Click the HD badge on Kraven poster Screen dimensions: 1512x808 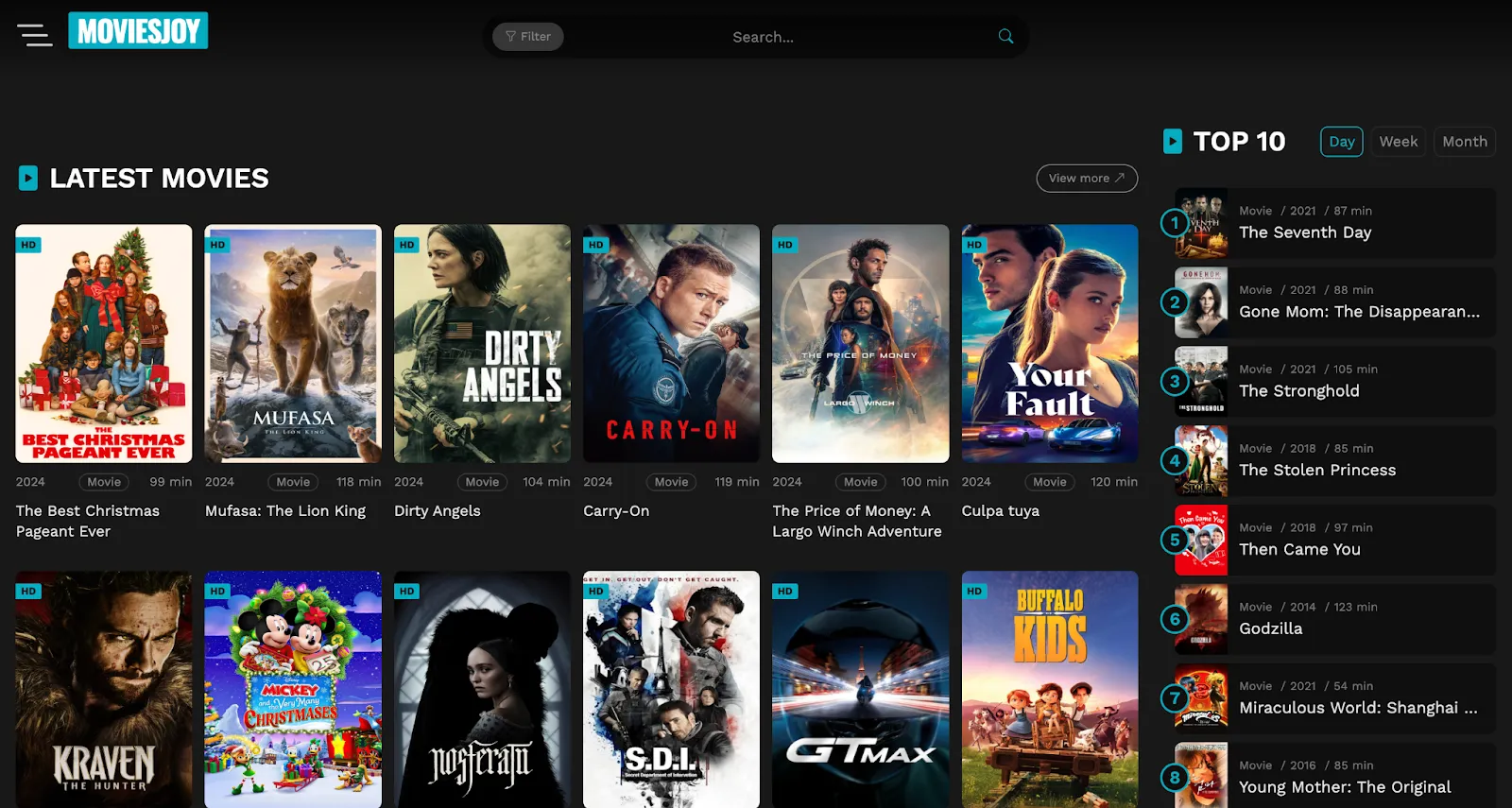tap(29, 592)
